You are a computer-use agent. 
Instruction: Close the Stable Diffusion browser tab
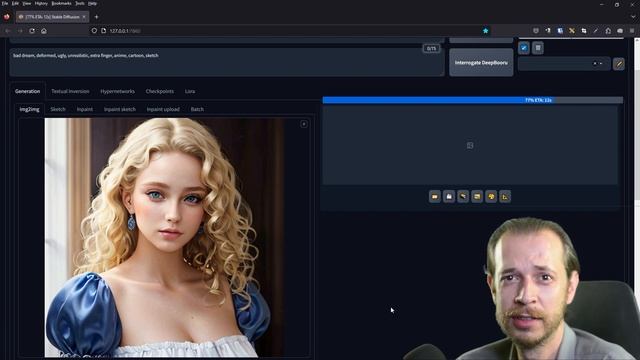[84, 17]
